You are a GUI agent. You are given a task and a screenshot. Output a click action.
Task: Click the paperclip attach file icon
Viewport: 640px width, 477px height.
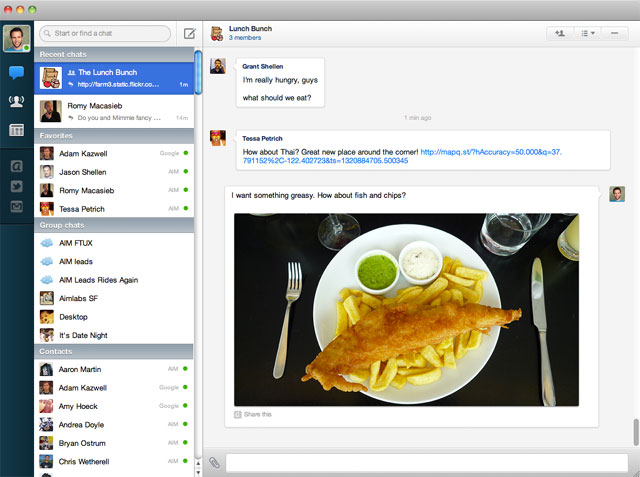point(214,463)
